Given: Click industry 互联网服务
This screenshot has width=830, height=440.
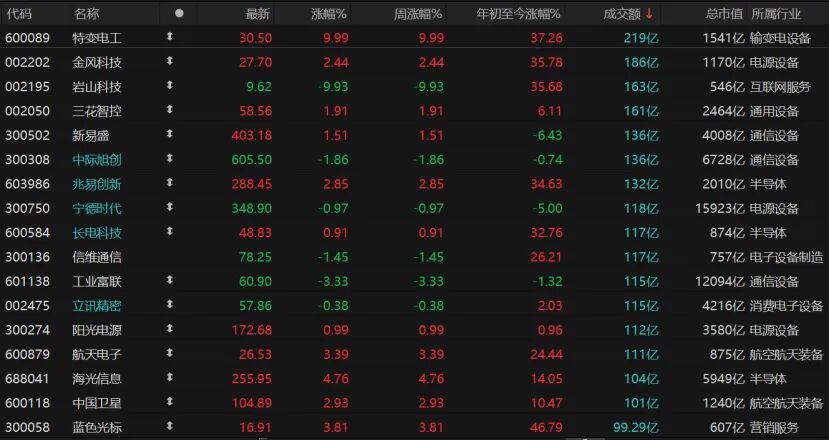Looking at the screenshot, I should click(780, 87).
